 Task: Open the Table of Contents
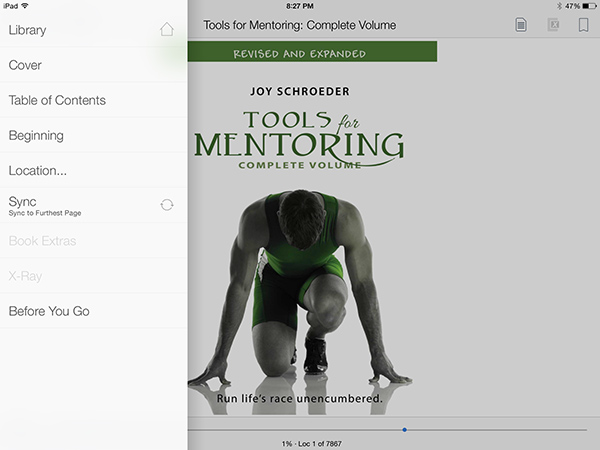coord(94,100)
